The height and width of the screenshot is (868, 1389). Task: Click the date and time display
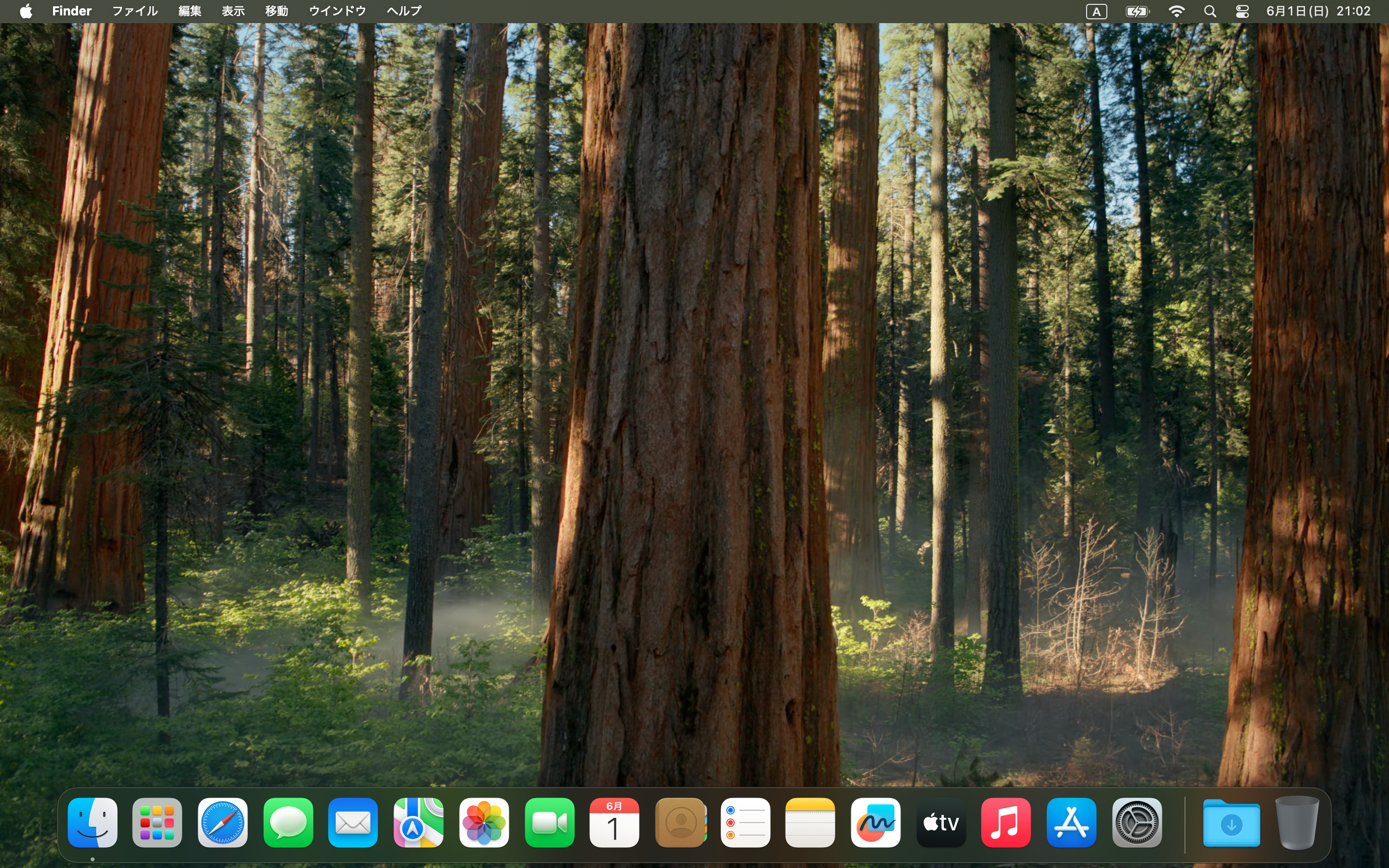(1319, 11)
